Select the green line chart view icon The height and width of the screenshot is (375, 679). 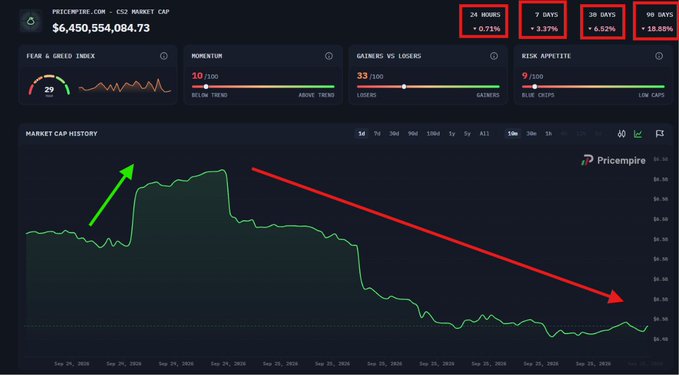click(638, 134)
